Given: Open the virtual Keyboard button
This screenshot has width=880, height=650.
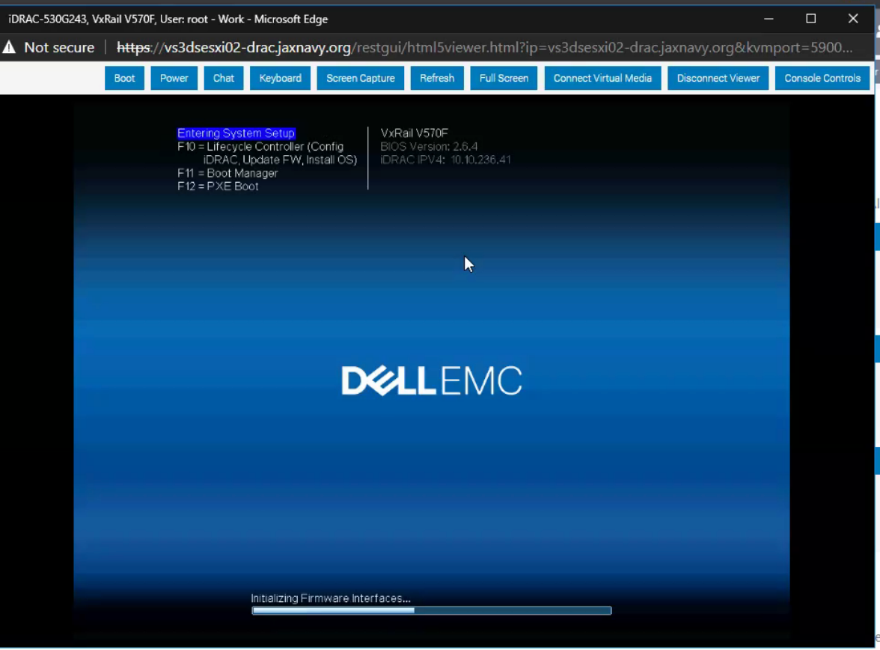Looking at the screenshot, I should [280, 78].
